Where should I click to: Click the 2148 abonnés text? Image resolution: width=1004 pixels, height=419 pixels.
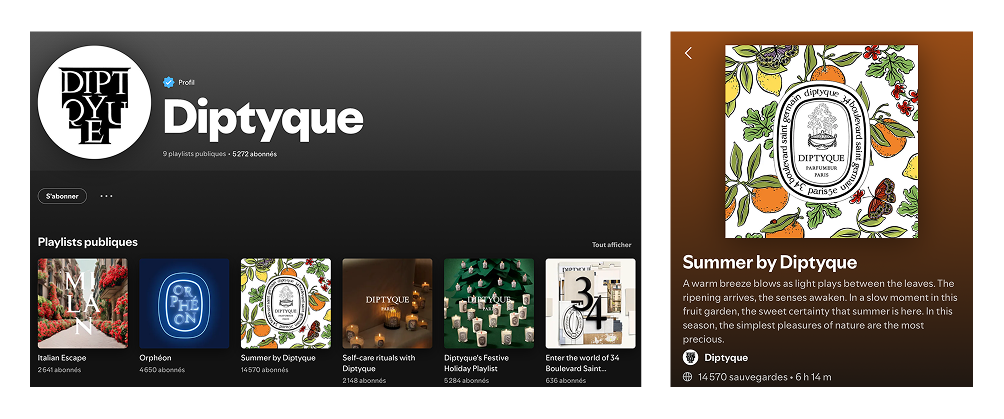click(x=364, y=381)
